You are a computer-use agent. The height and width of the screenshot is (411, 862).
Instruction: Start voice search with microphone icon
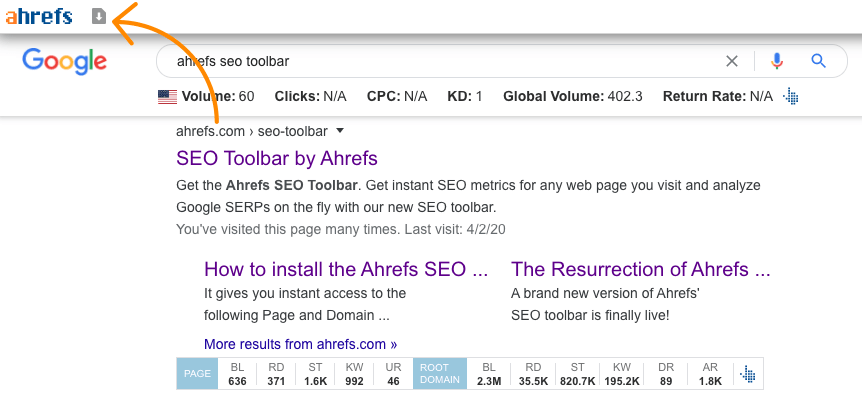776,61
